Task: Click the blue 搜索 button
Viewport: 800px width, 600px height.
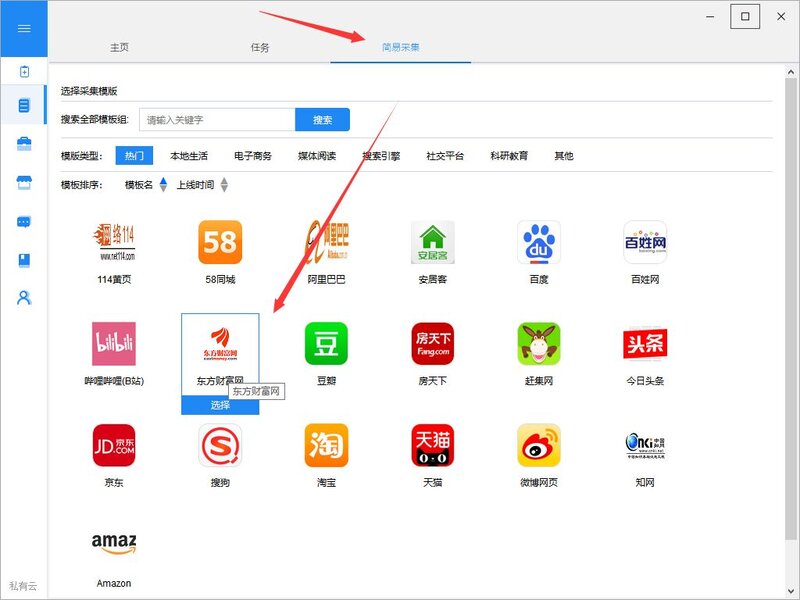Action: 322,120
